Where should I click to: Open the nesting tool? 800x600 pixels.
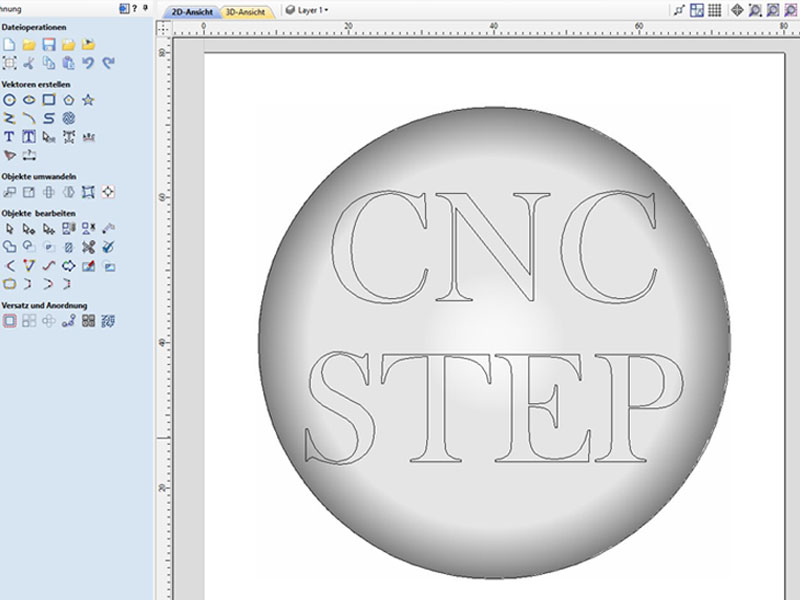coord(108,321)
